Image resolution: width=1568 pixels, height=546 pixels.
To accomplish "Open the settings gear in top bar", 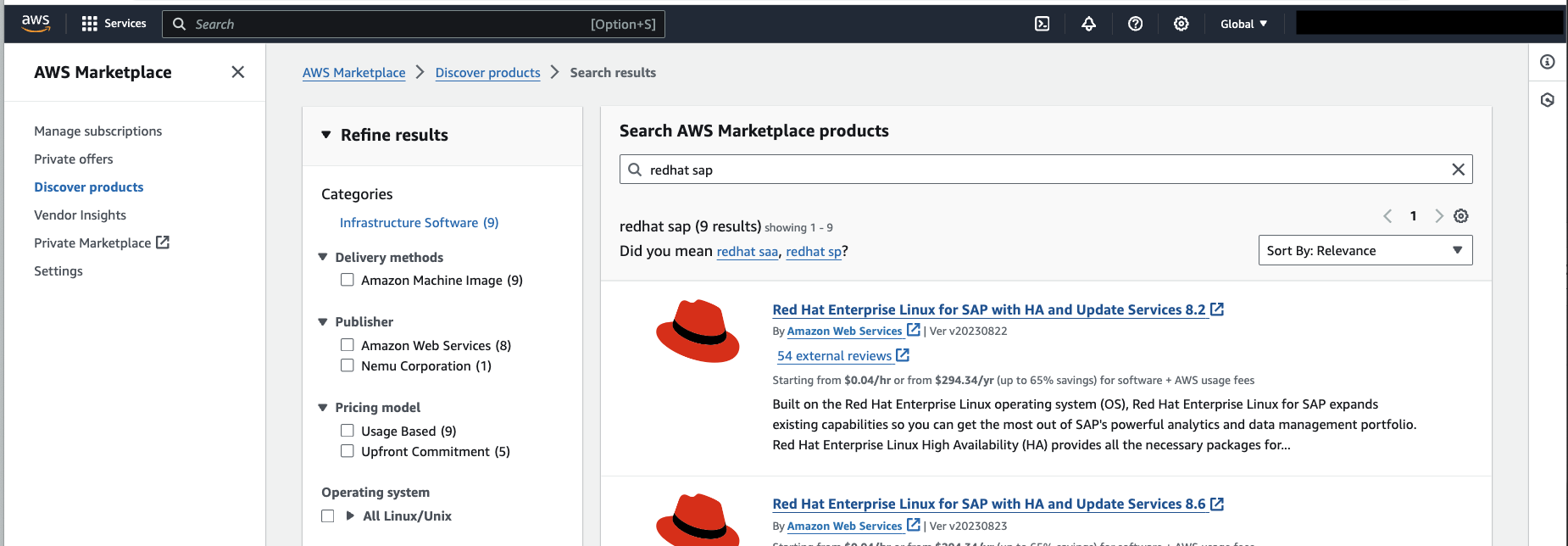I will [x=1181, y=24].
